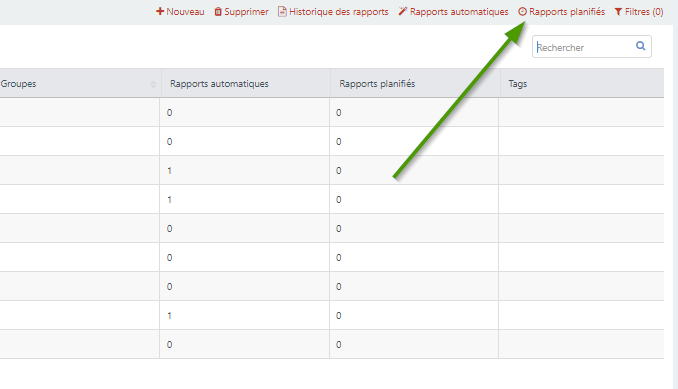Open Rapports automatiques from the toolbar

pyautogui.click(x=453, y=12)
